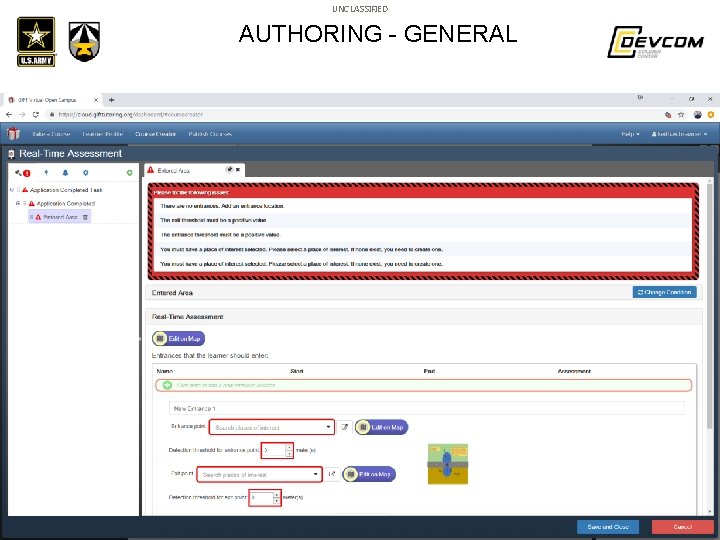Open the Course Creator menu item
720x540 pixels.
155,134
